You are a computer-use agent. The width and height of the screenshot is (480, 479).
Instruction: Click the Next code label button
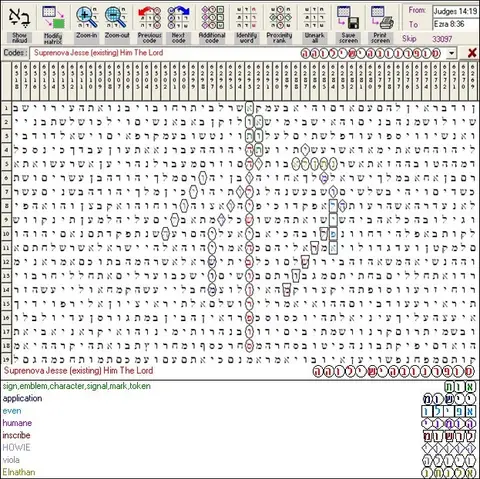(x=178, y=38)
